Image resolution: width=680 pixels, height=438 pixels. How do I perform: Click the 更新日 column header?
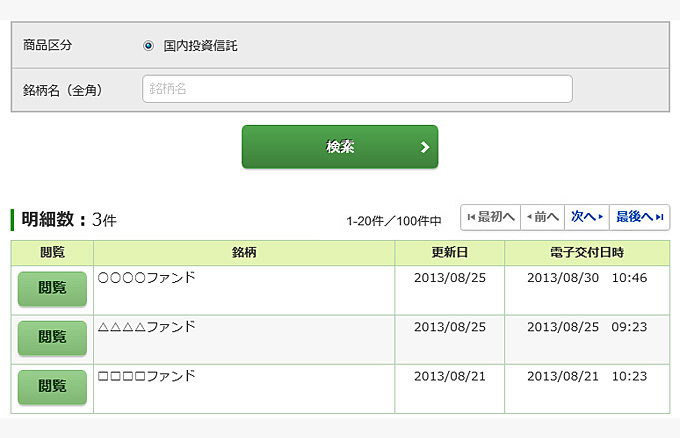pyautogui.click(x=450, y=252)
